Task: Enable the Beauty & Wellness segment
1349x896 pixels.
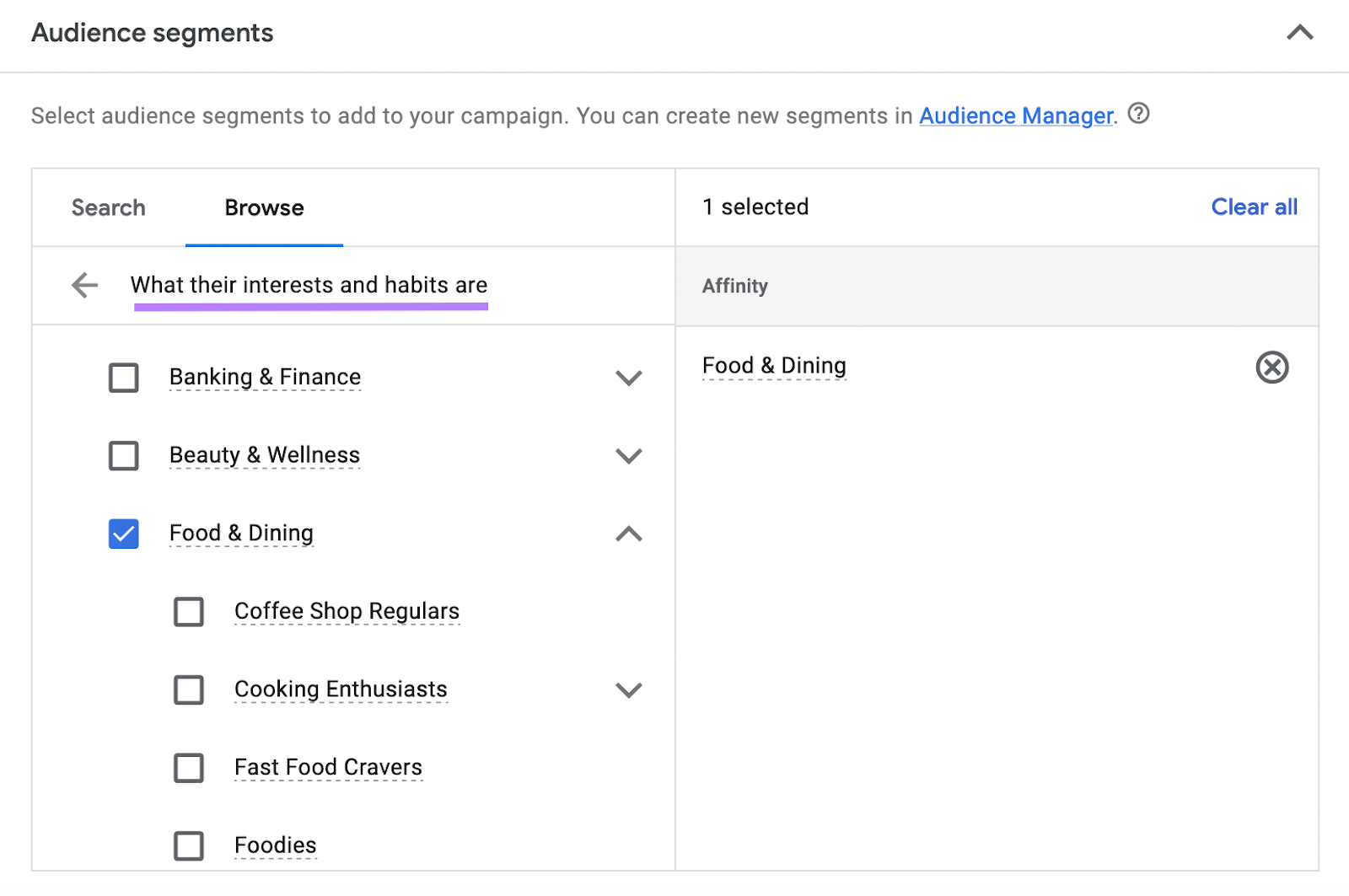Action: coord(123,456)
